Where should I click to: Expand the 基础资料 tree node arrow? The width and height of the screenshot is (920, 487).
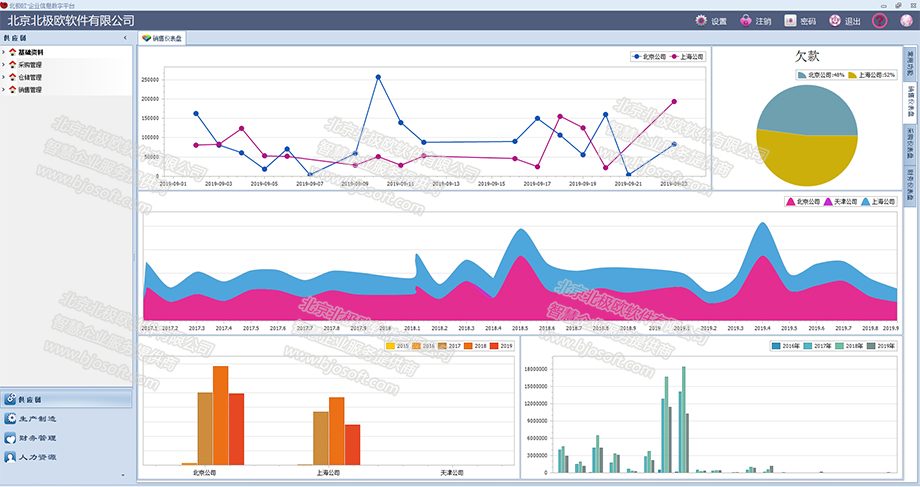(4, 52)
